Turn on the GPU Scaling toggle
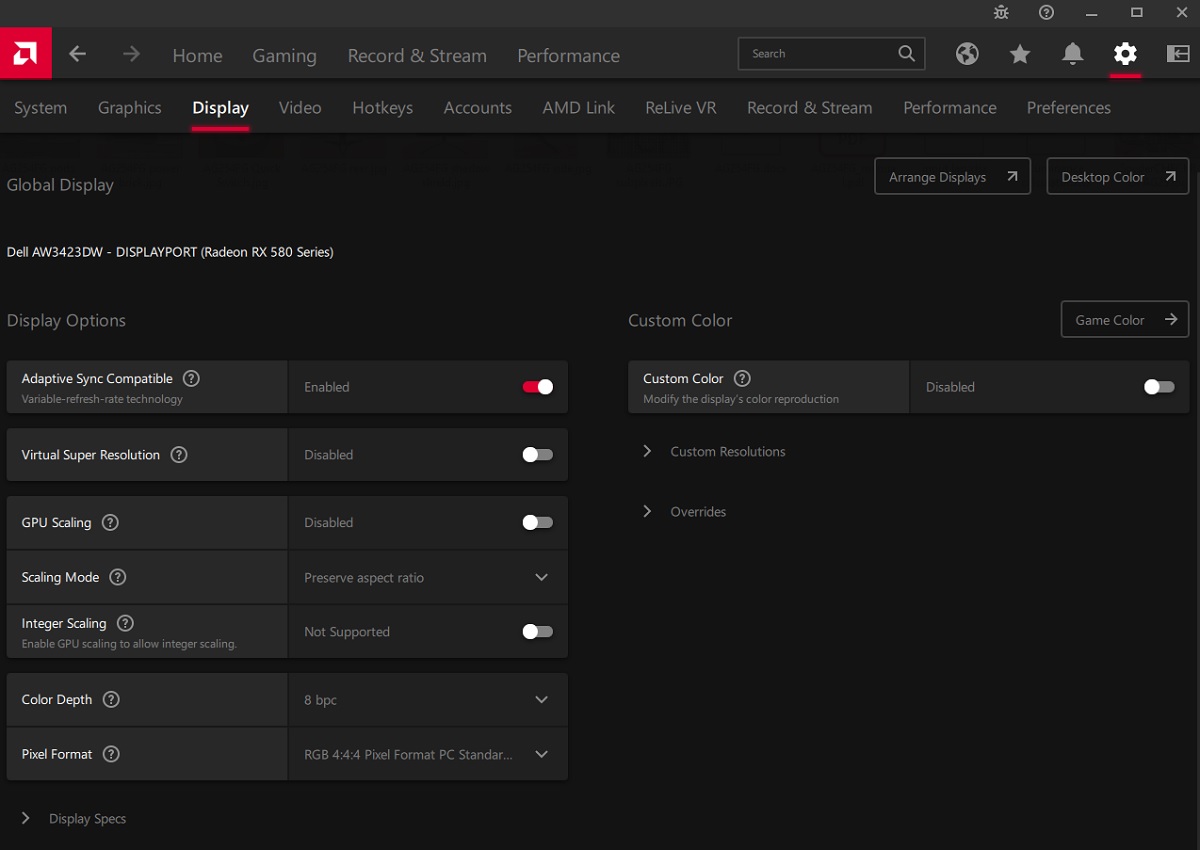 [537, 523]
